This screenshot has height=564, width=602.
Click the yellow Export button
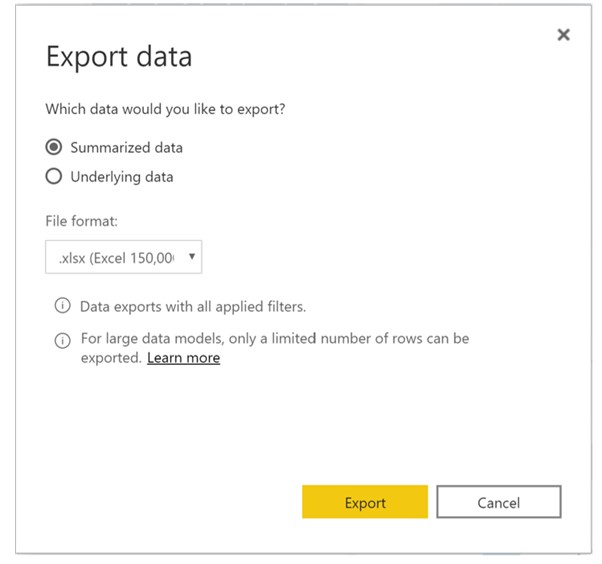pos(365,502)
